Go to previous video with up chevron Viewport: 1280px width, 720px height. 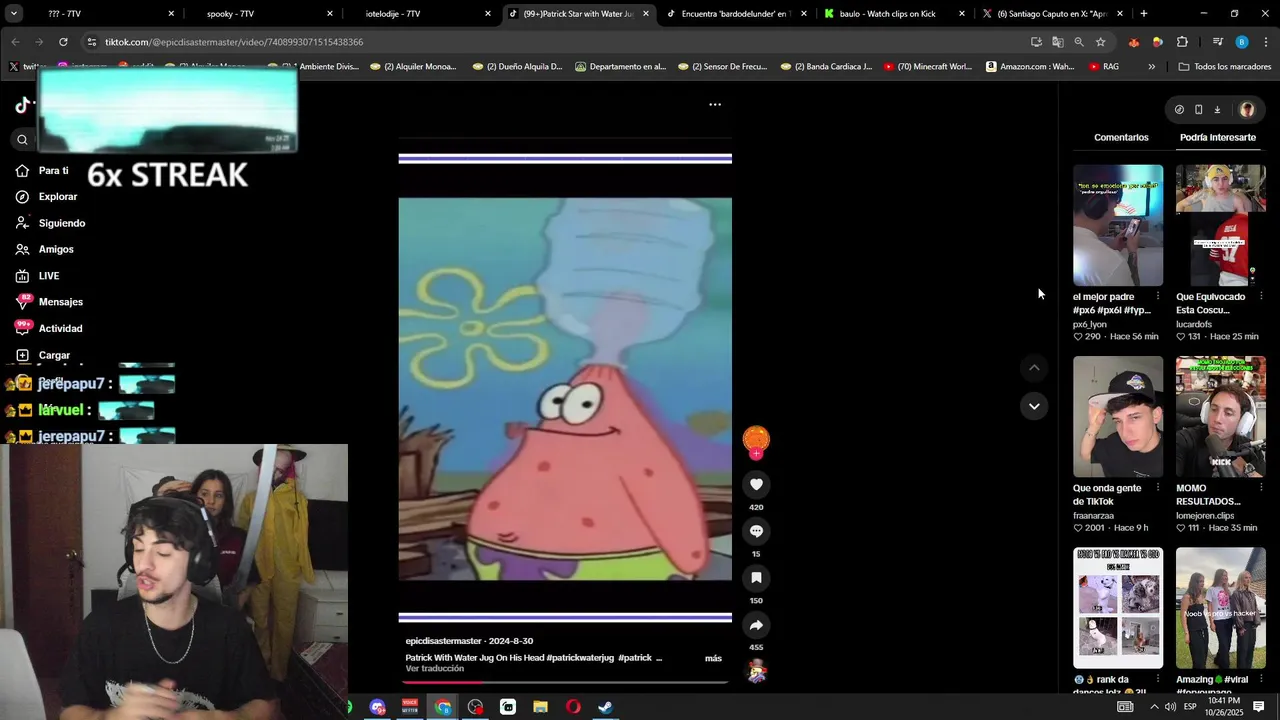click(x=1034, y=368)
